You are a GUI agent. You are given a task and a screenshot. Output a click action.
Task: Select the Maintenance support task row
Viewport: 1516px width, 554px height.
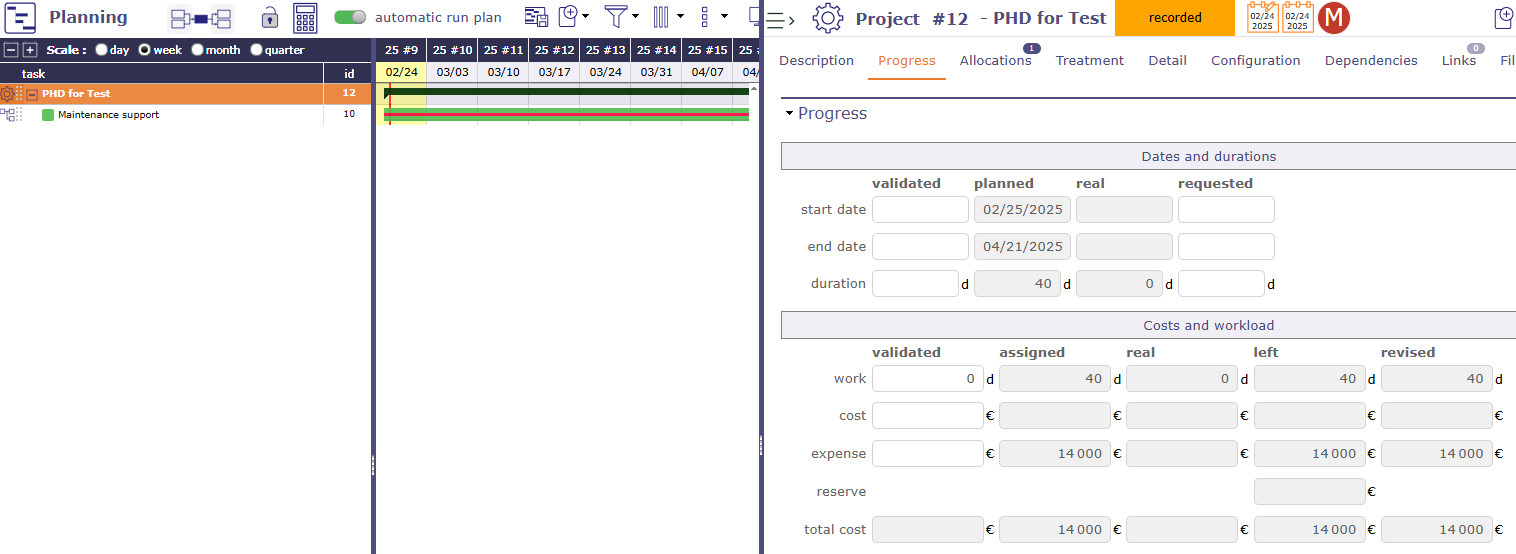[186, 115]
